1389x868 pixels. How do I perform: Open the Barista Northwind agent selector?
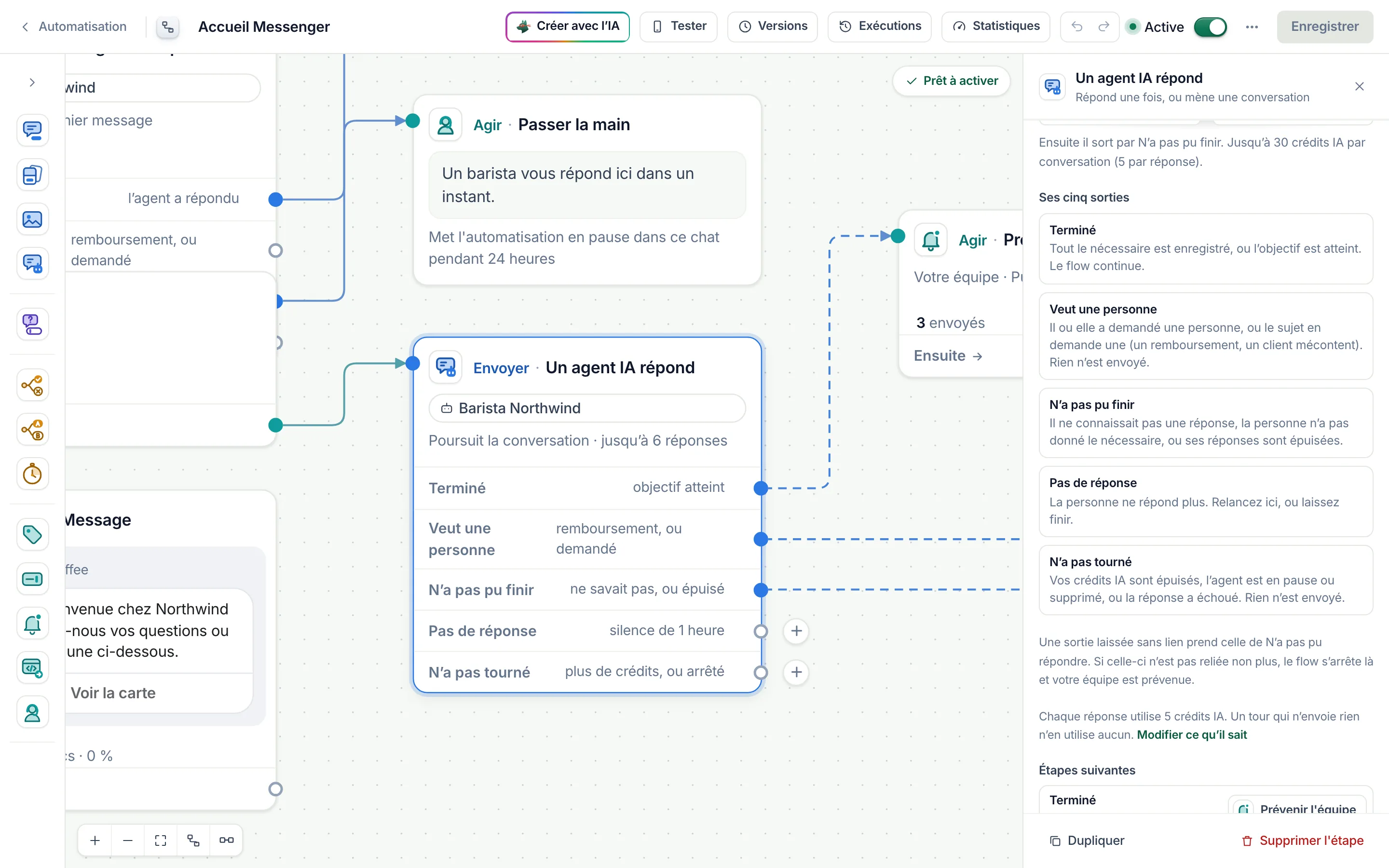point(587,408)
